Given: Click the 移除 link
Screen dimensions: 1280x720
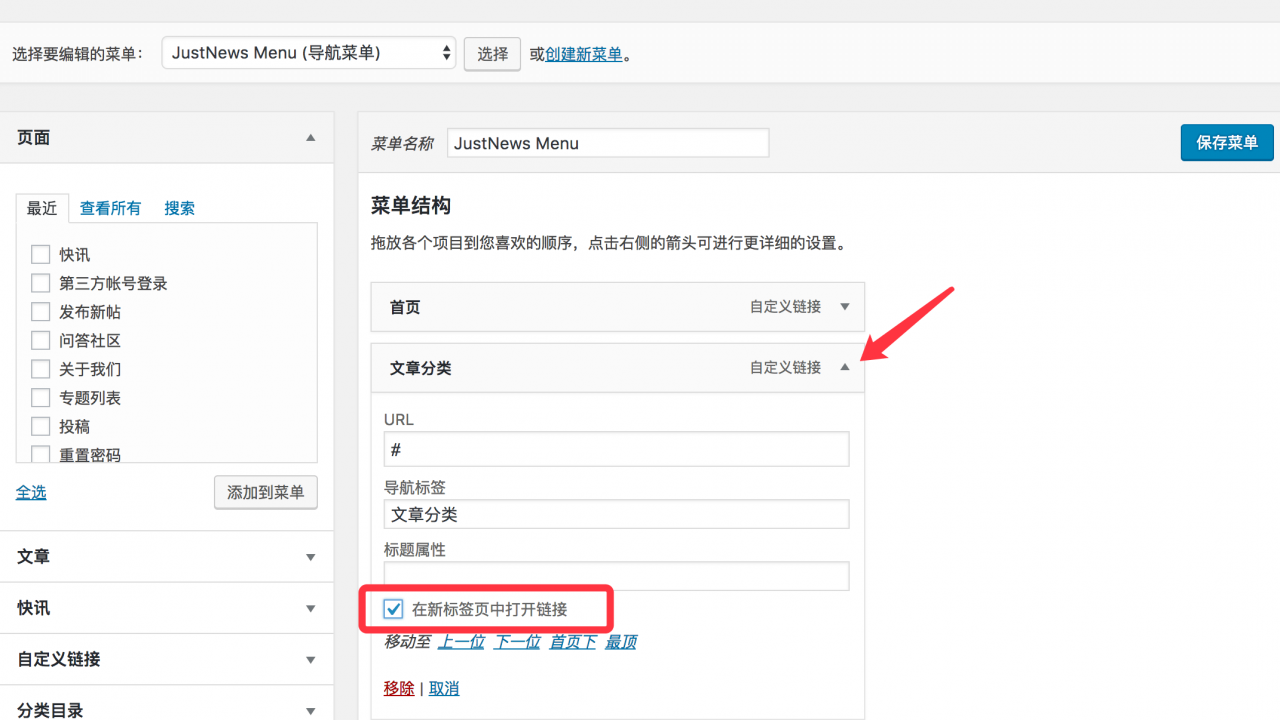Looking at the screenshot, I should 399,688.
